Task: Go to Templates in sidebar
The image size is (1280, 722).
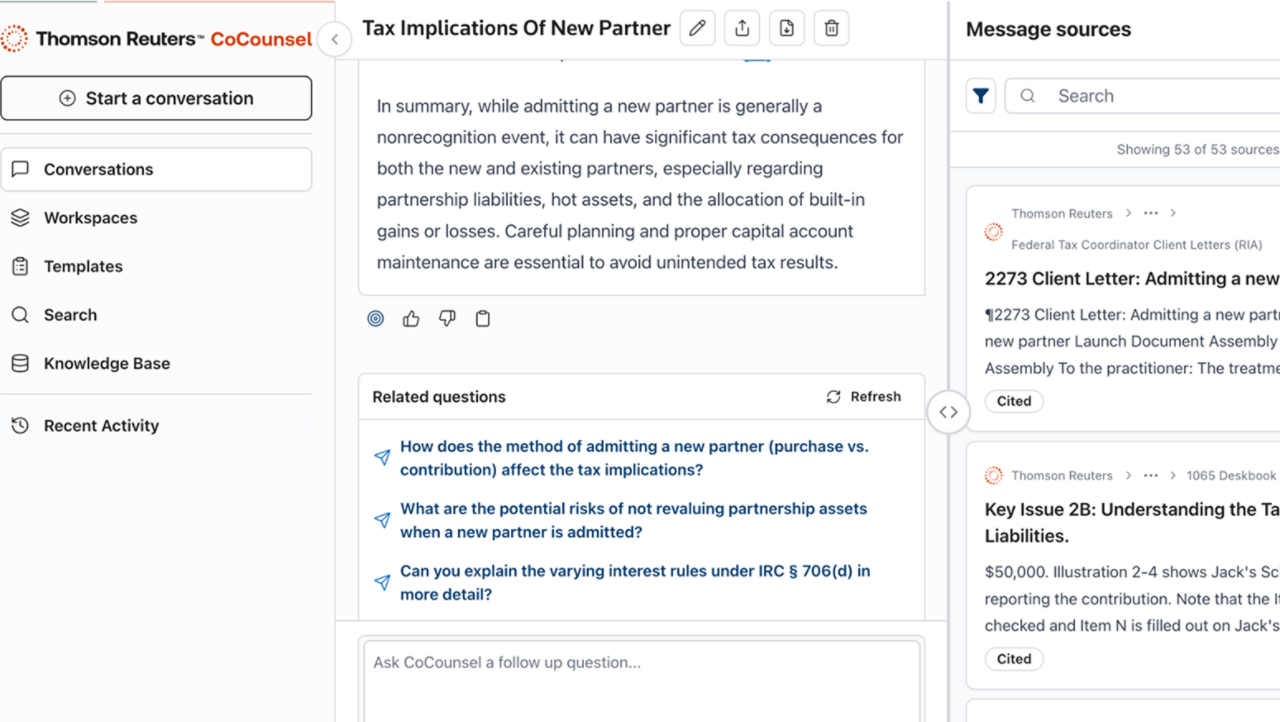Action: (x=83, y=267)
